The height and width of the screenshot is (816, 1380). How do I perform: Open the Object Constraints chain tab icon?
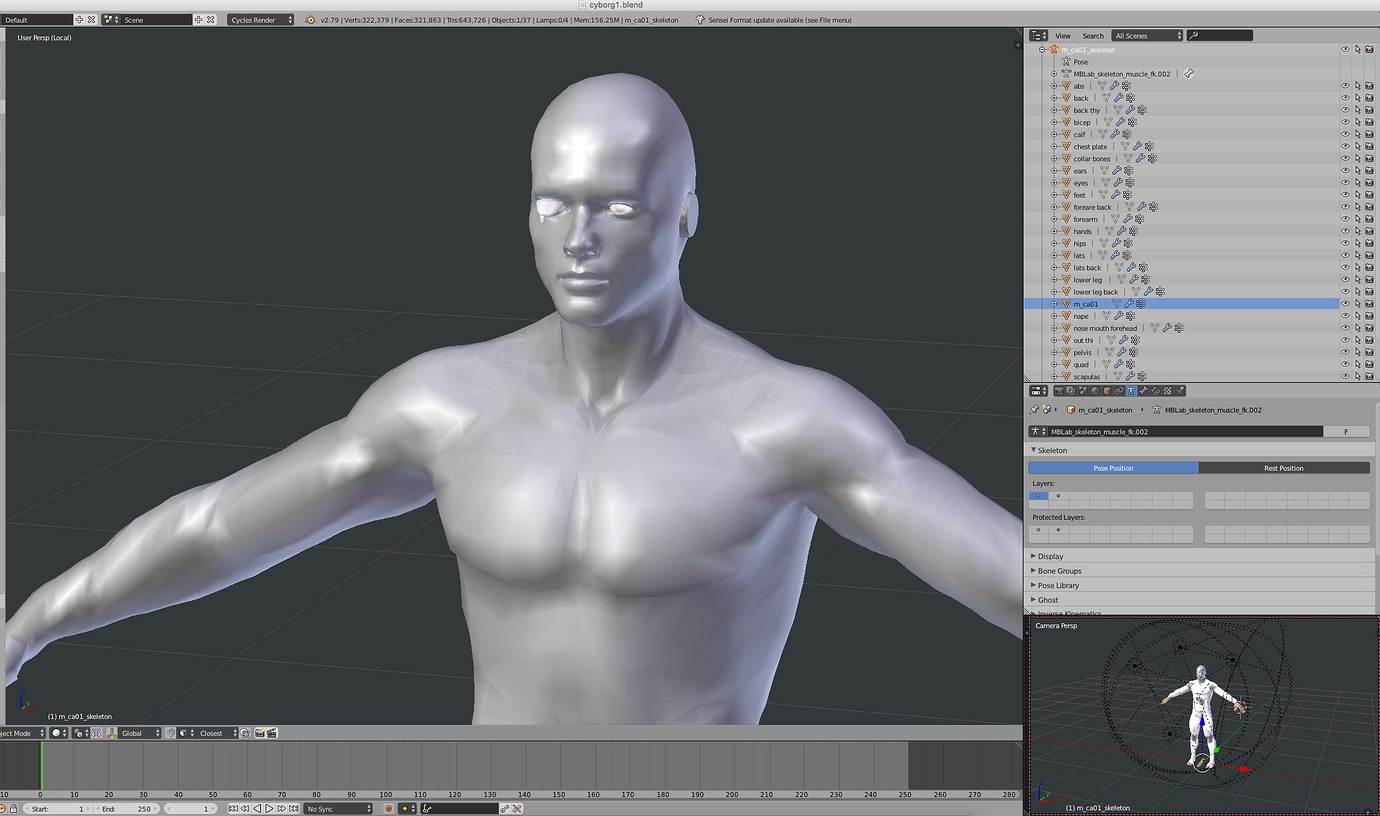pyautogui.click(x=1119, y=391)
